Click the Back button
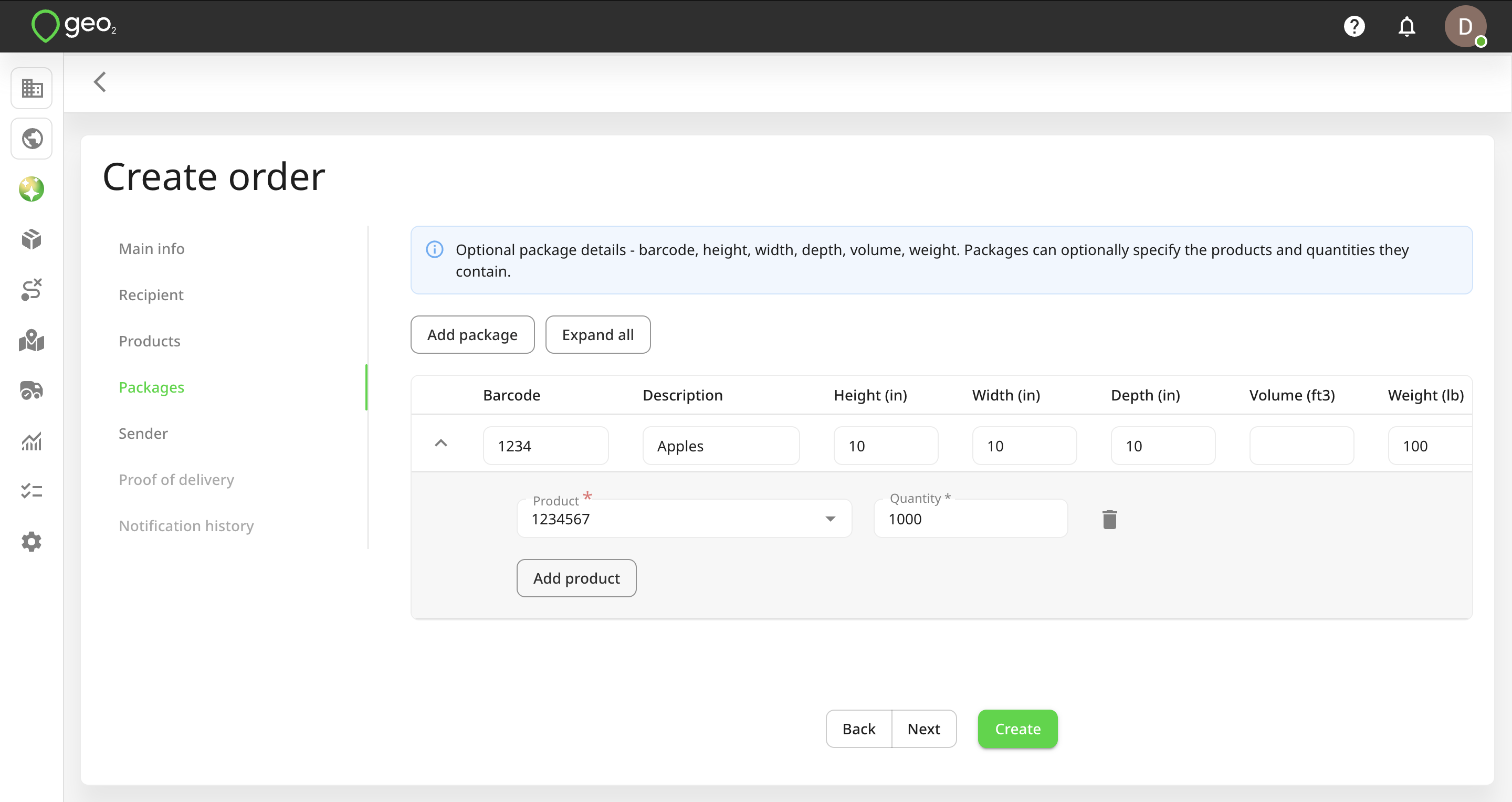The width and height of the screenshot is (1512, 802). 859,729
